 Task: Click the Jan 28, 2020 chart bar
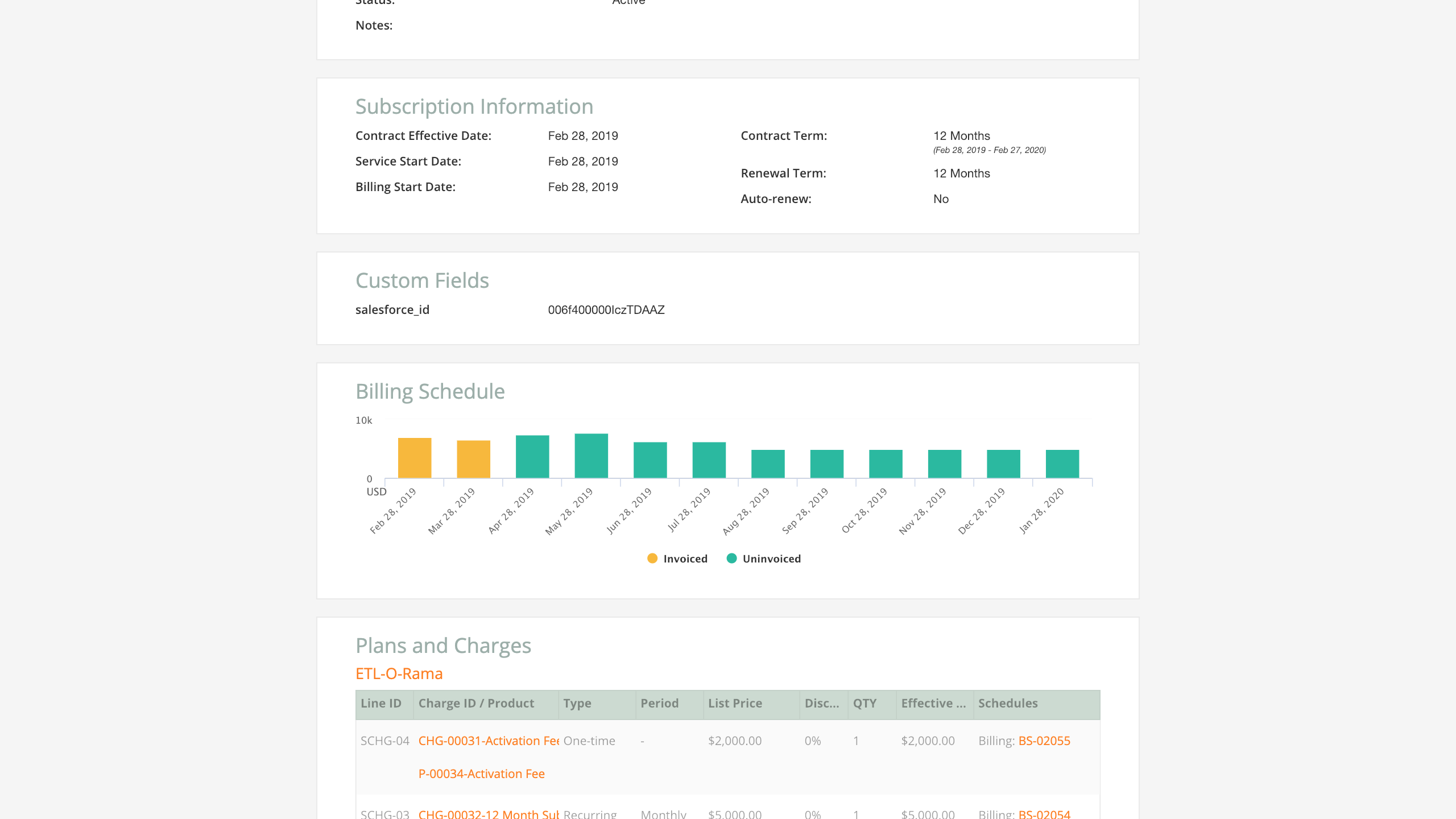point(1062,464)
